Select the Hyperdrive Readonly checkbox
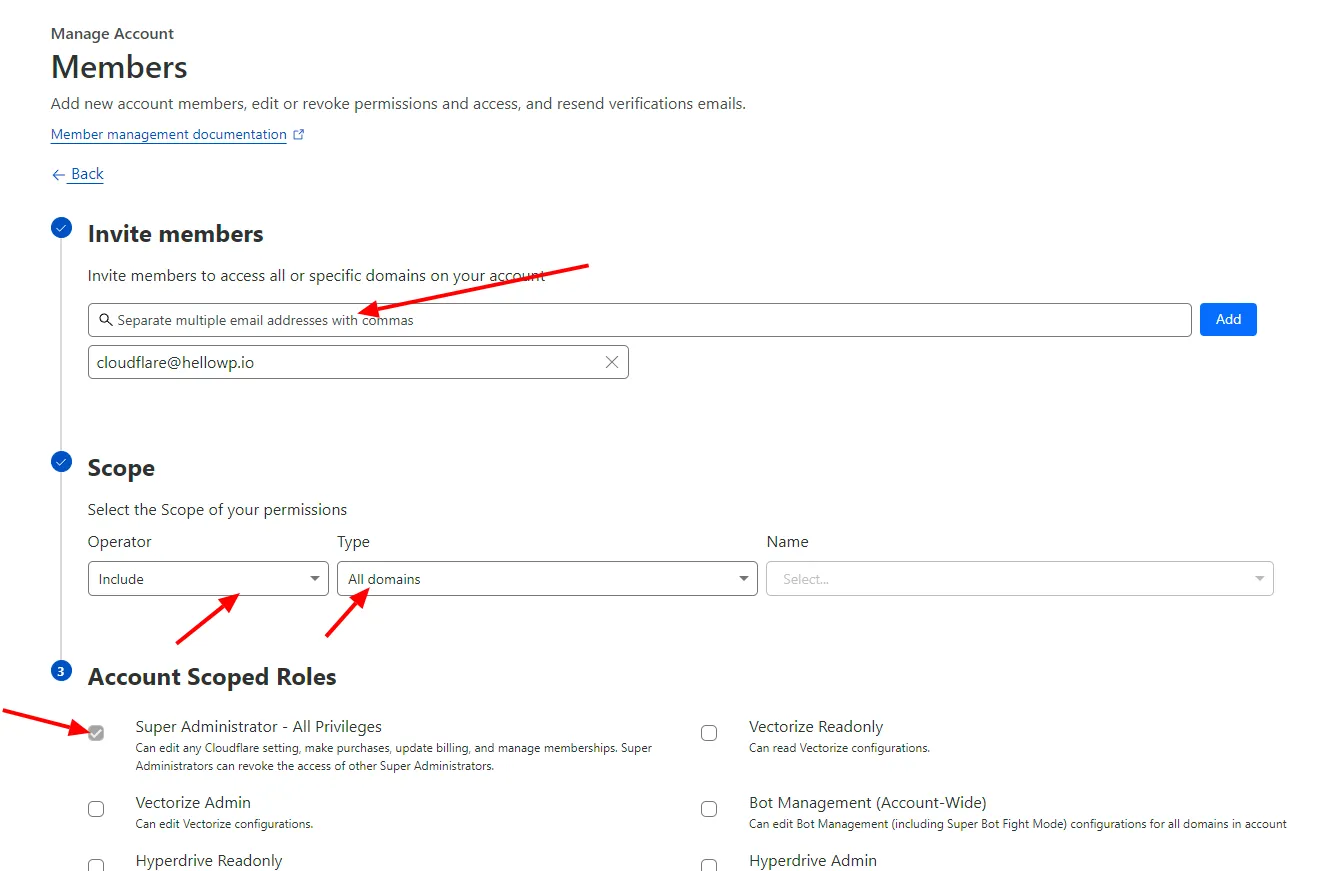Image resolution: width=1340 pixels, height=871 pixels. point(96,865)
